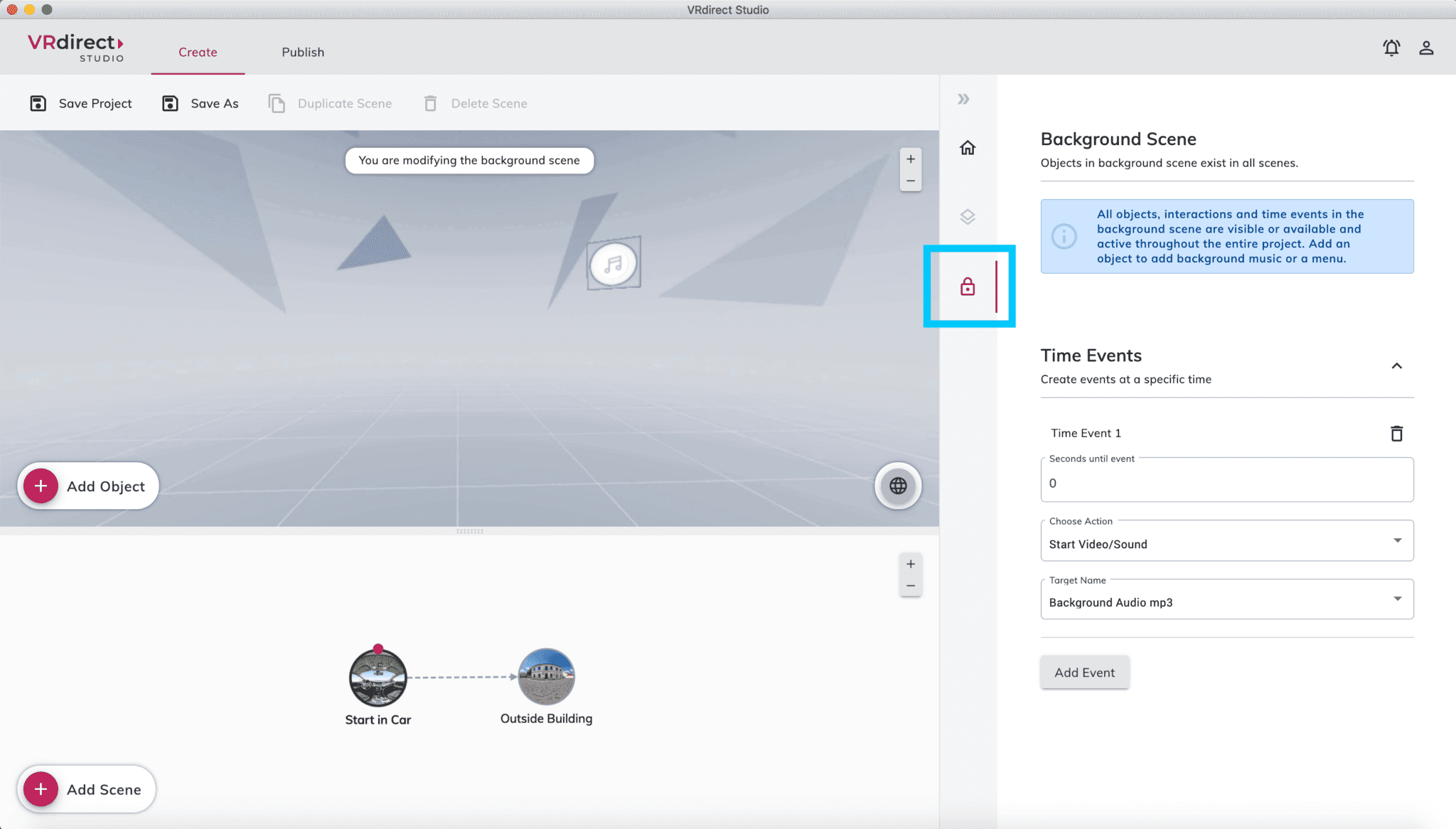Click the Add Object plus icon
Viewport: 1456px width, 829px height.
[41, 486]
